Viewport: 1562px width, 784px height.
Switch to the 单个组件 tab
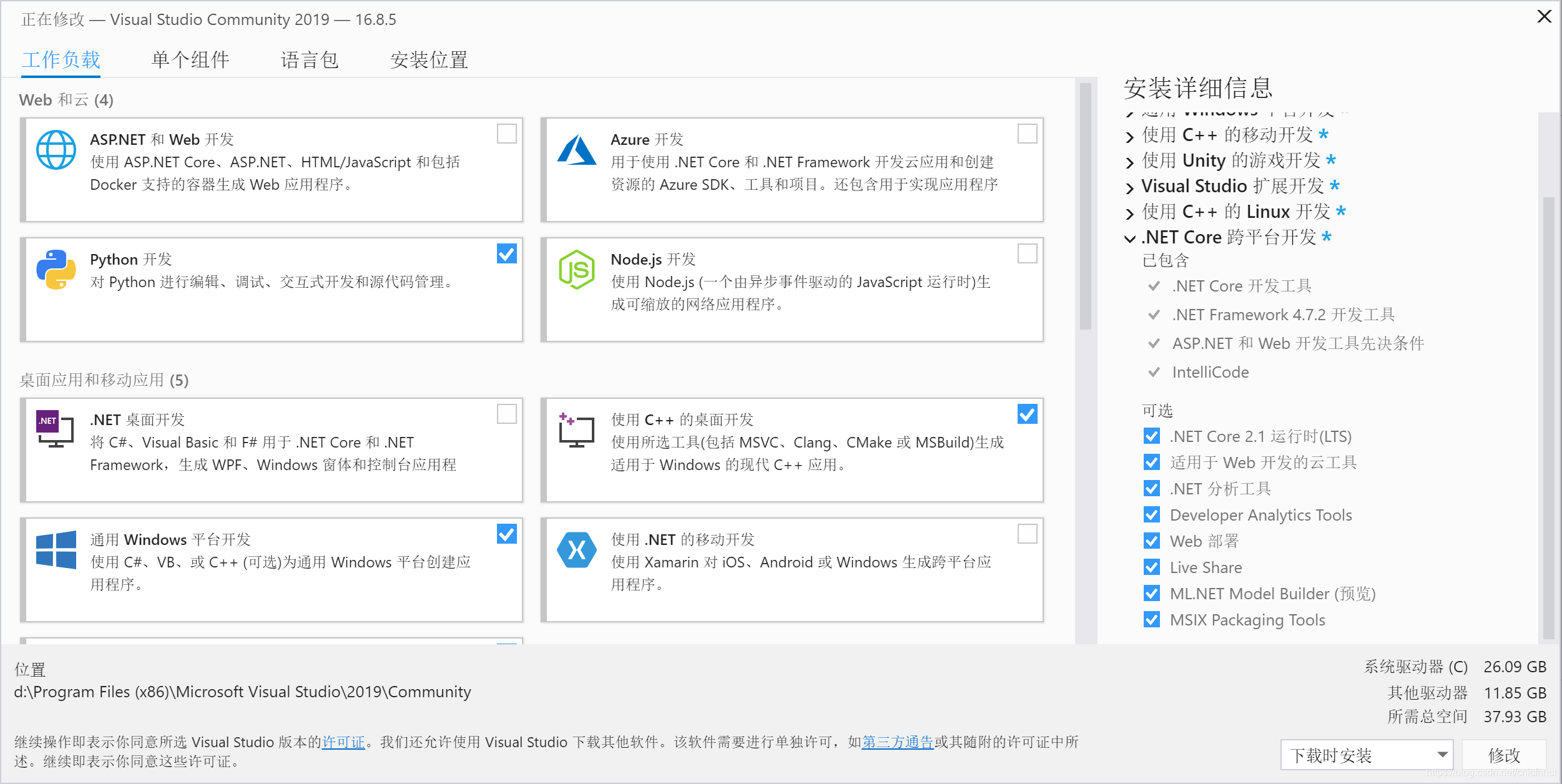[x=189, y=59]
